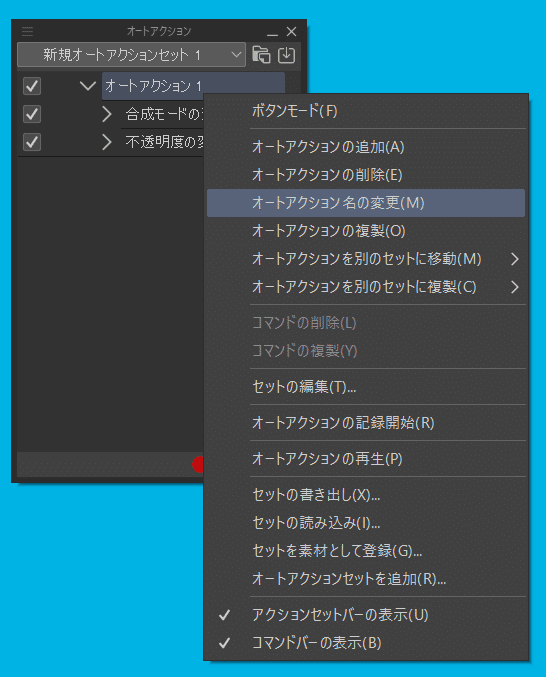
Task: Open submenu arrow of 別のセットに複製(C)
Action: pyautogui.click(x=514, y=287)
